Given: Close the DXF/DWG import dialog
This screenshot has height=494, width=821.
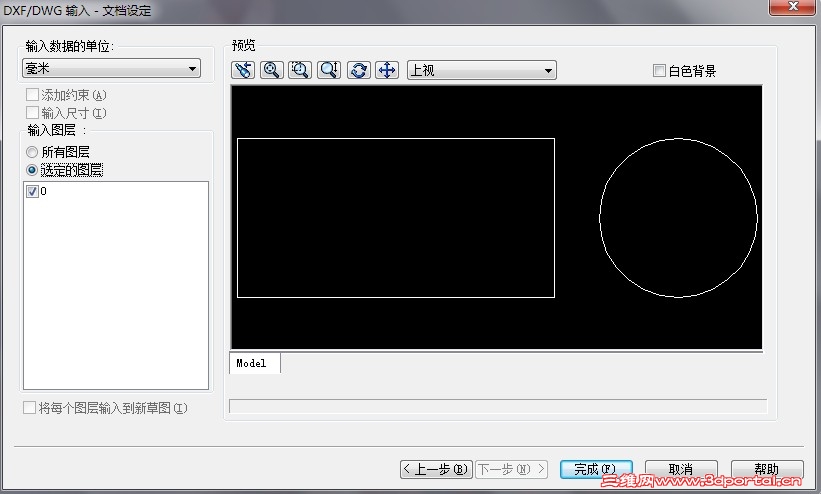Looking at the screenshot, I should (792, 6).
